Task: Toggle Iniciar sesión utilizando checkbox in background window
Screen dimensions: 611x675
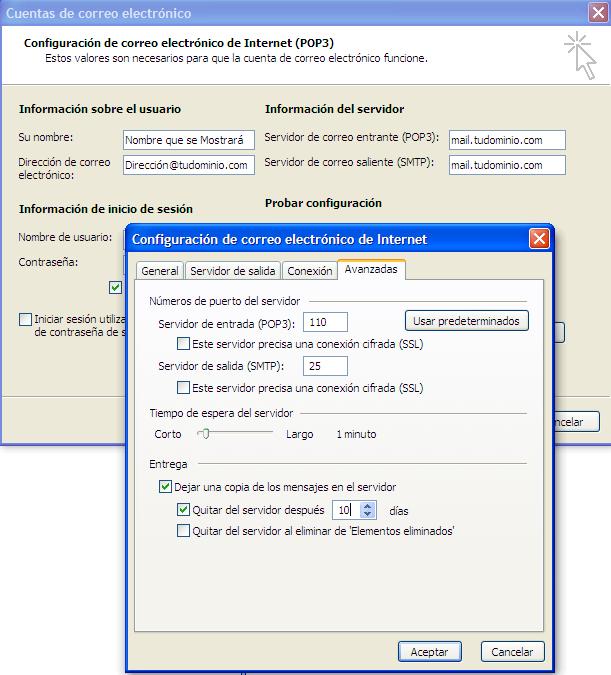Action: coord(25,319)
